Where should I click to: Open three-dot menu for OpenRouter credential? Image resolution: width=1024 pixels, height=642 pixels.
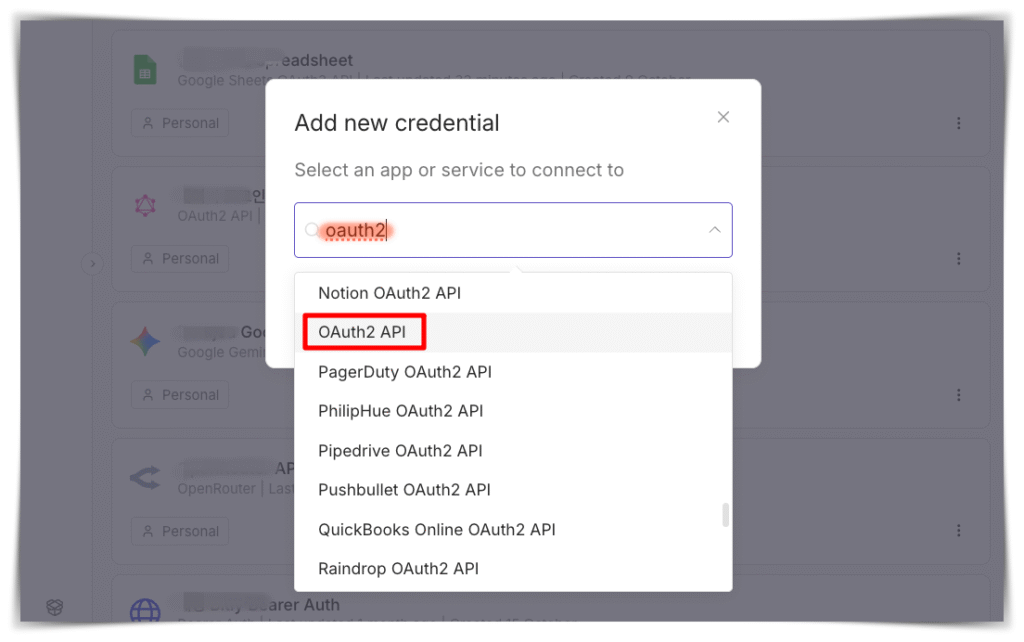pyautogui.click(x=958, y=531)
